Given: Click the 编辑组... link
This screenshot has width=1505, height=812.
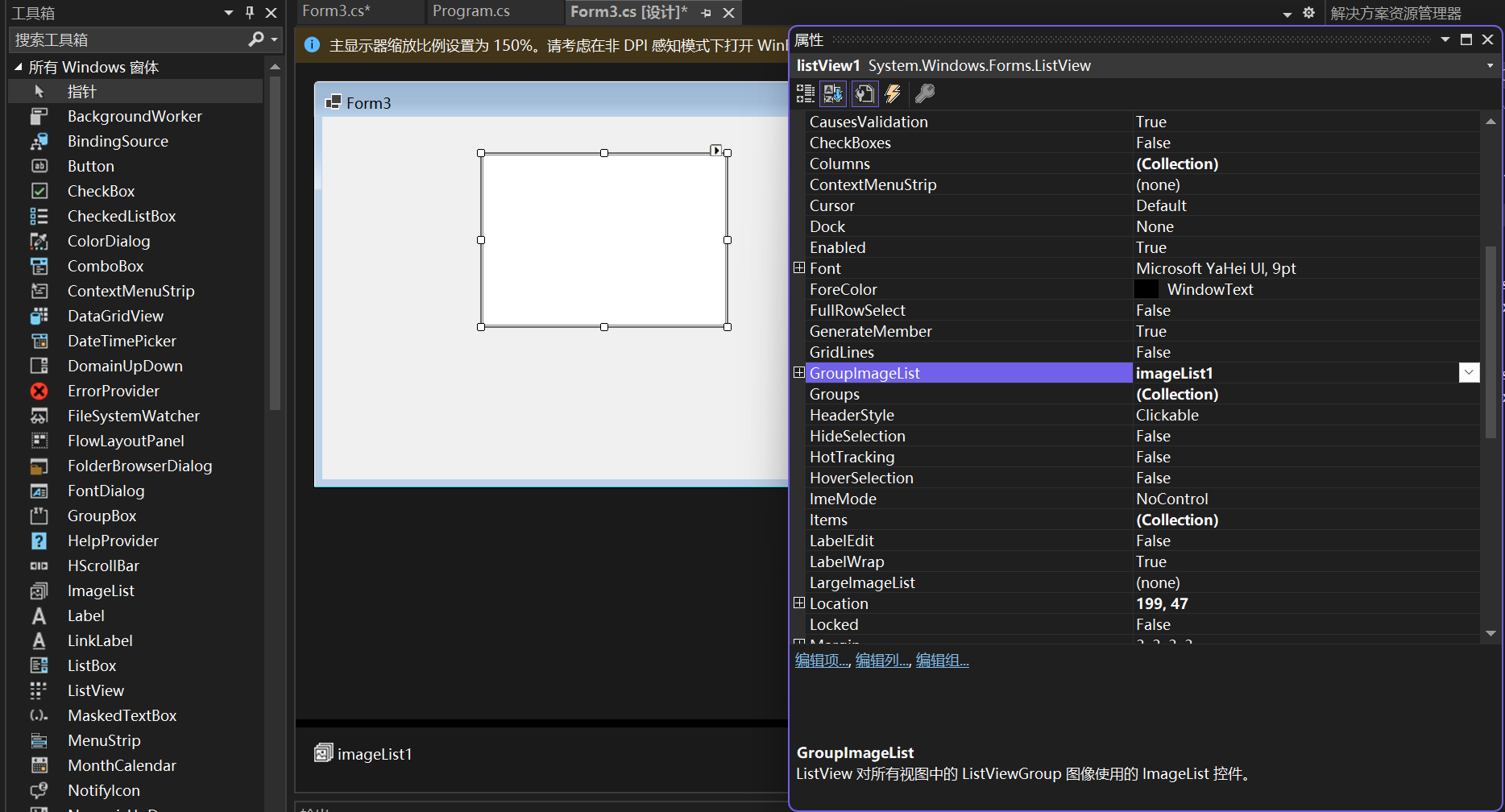Looking at the screenshot, I should point(942,660).
